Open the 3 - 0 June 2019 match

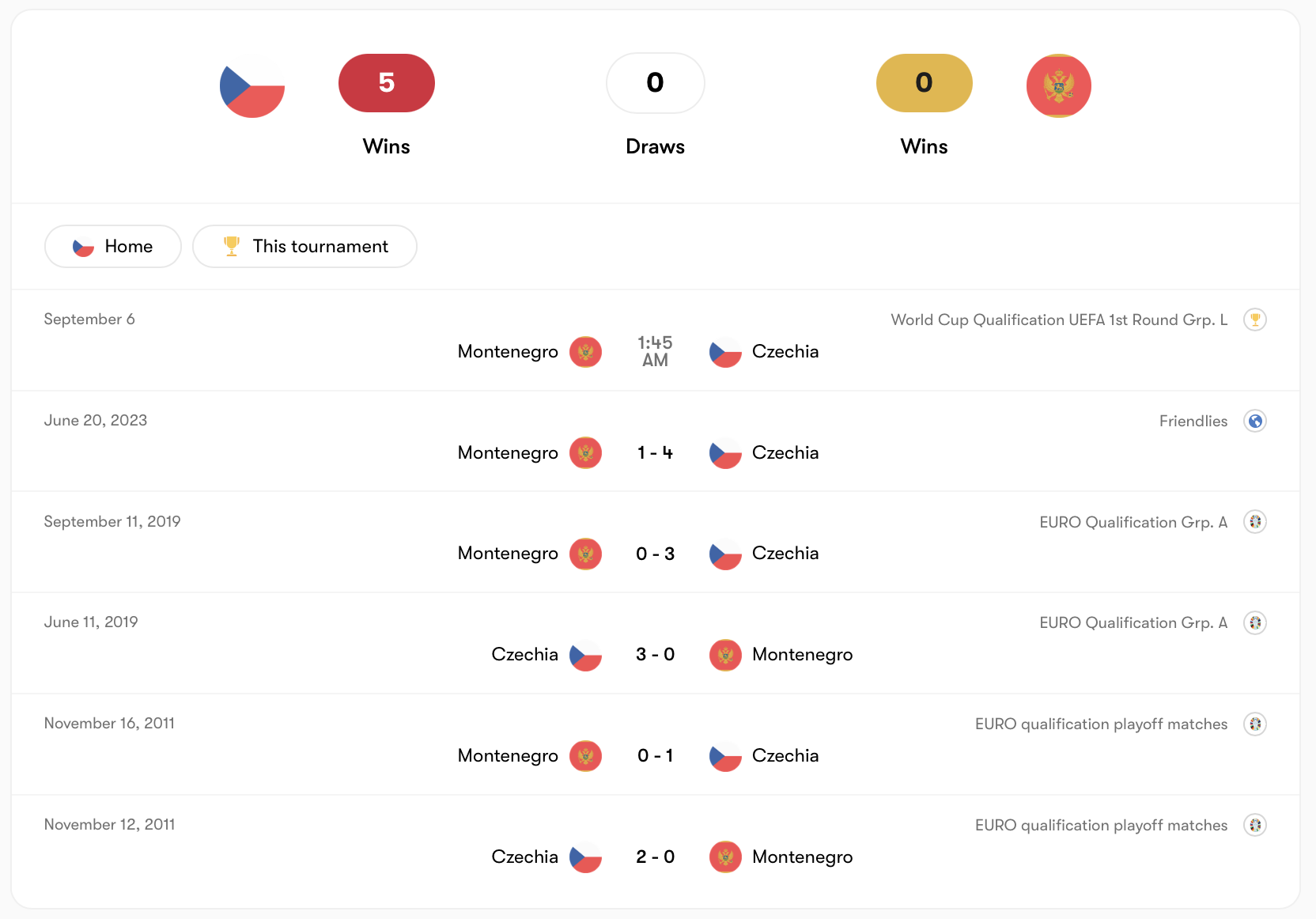pyautogui.click(x=655, y=654)
